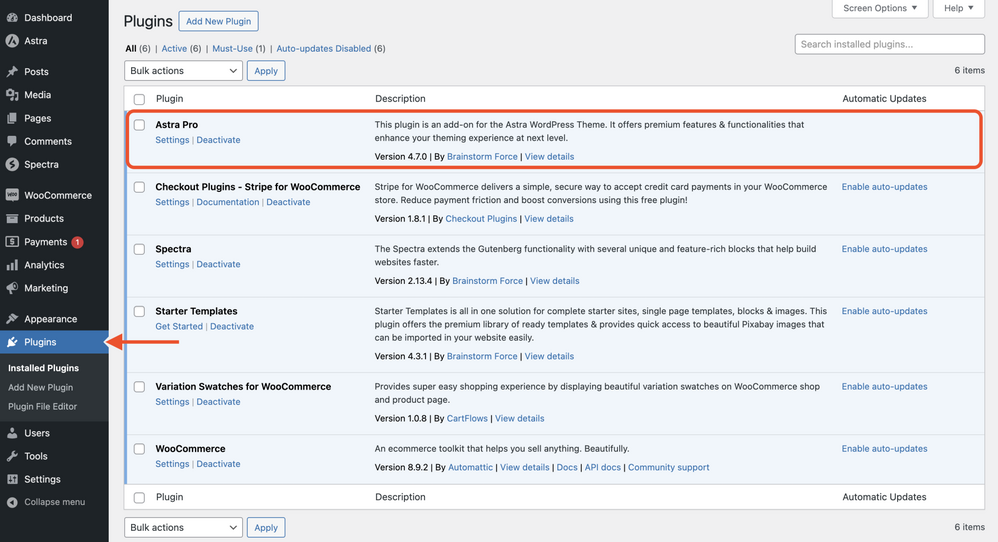Viewport: 998px width, 542px height.
Task: Expand the Help dropdown tab
Action: (958, 8)
